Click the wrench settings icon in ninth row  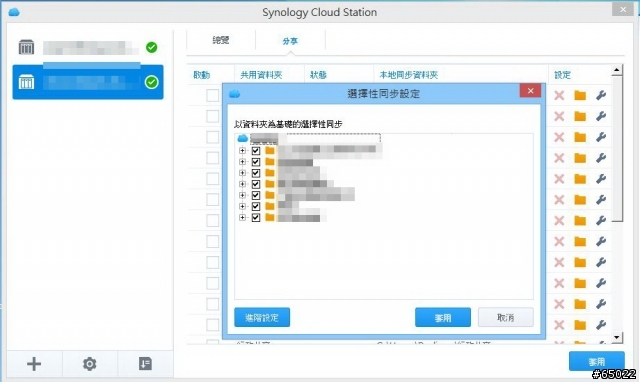601,262
